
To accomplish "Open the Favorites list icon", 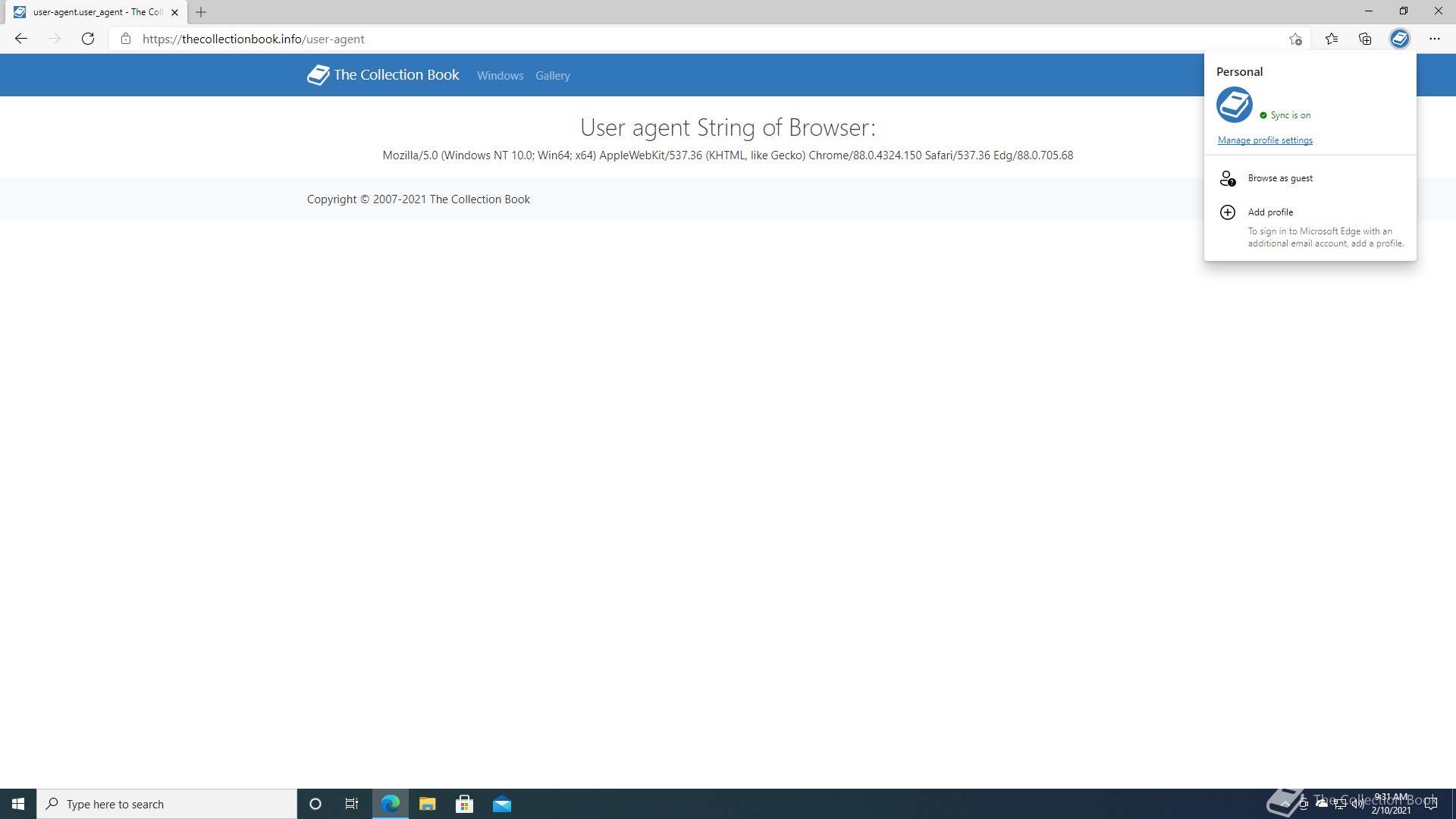I will coord(1332,39).
